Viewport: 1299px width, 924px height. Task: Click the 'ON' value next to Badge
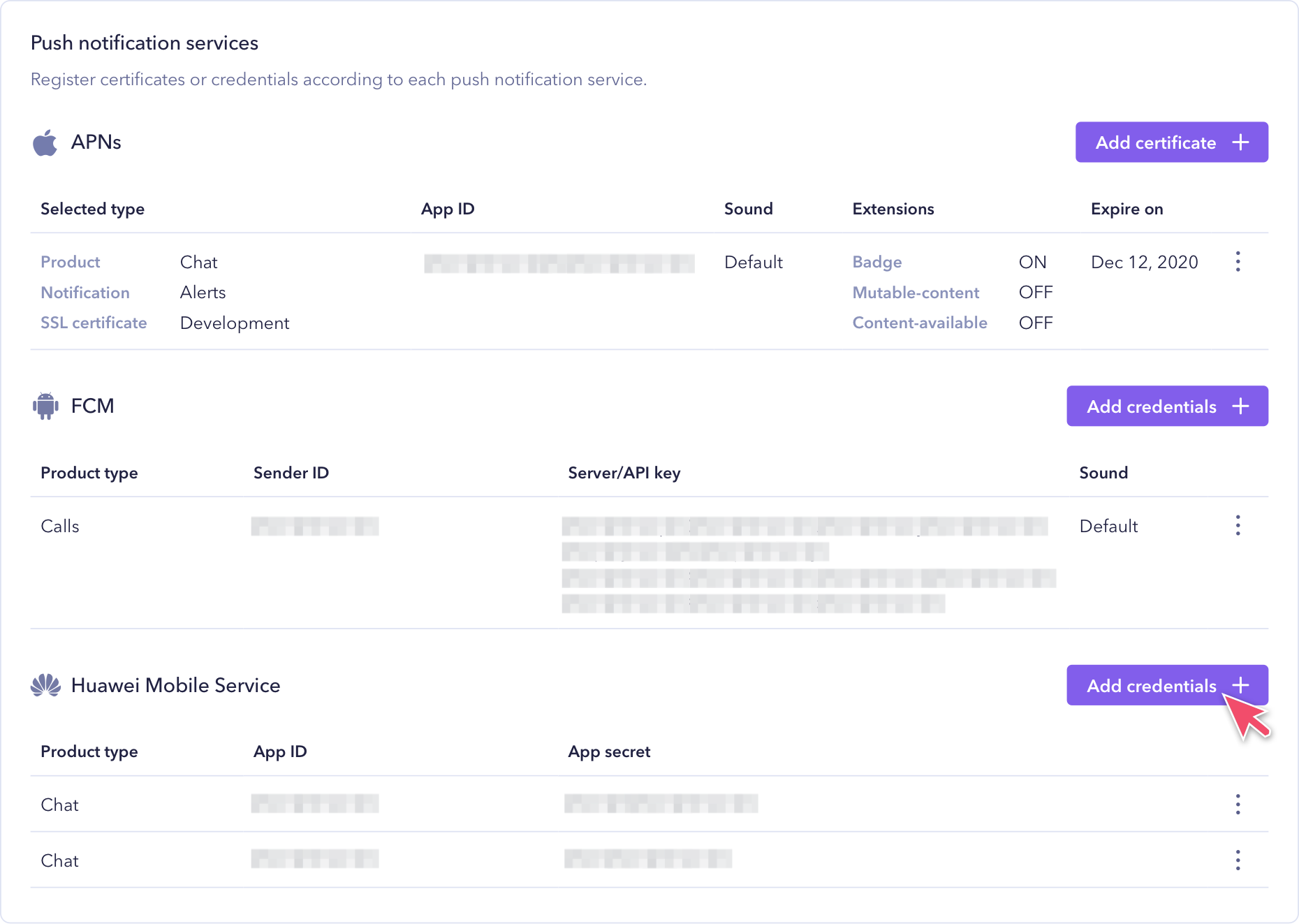[1032, 262]
